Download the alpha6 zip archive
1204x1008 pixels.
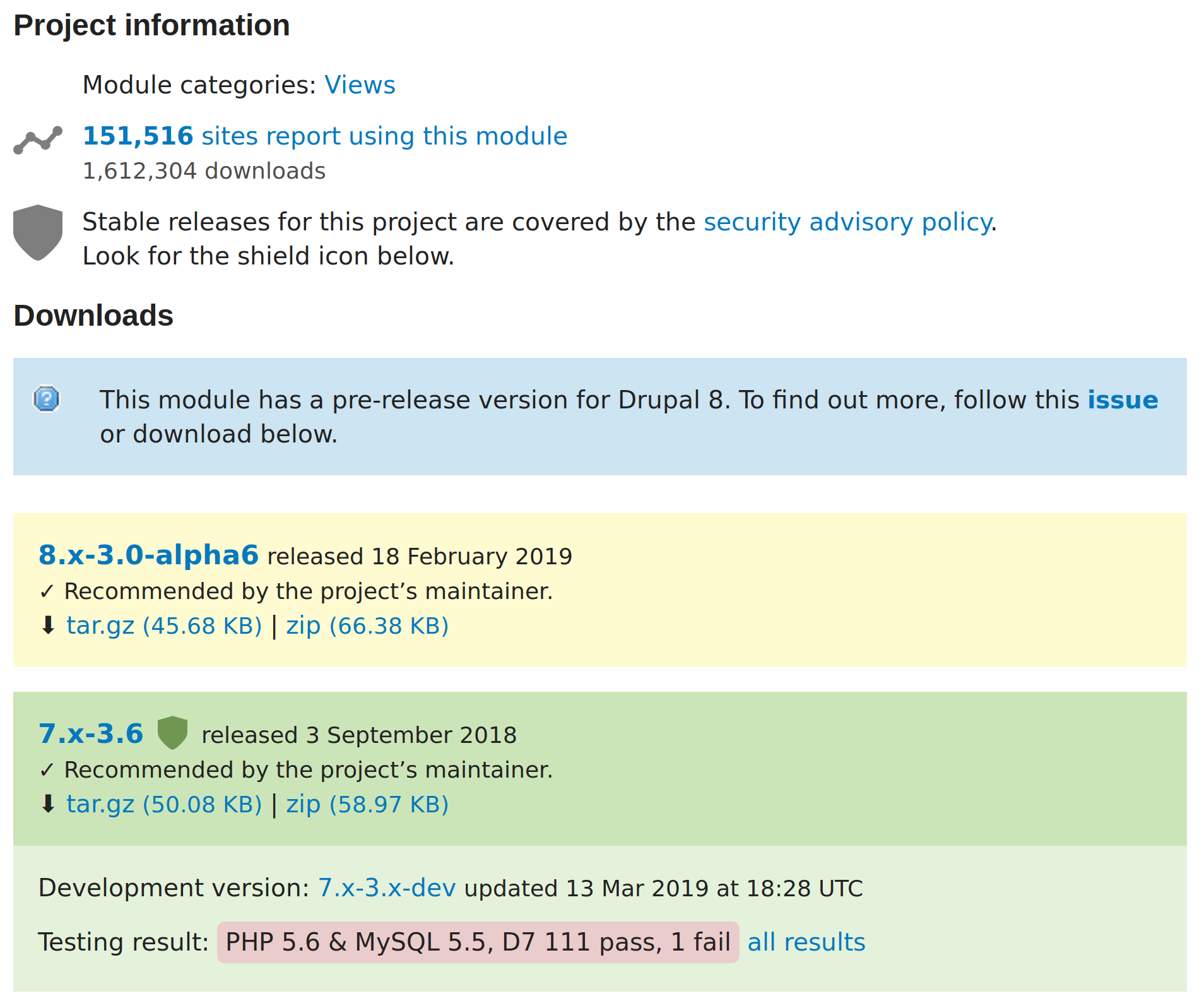tap(368, 626)
